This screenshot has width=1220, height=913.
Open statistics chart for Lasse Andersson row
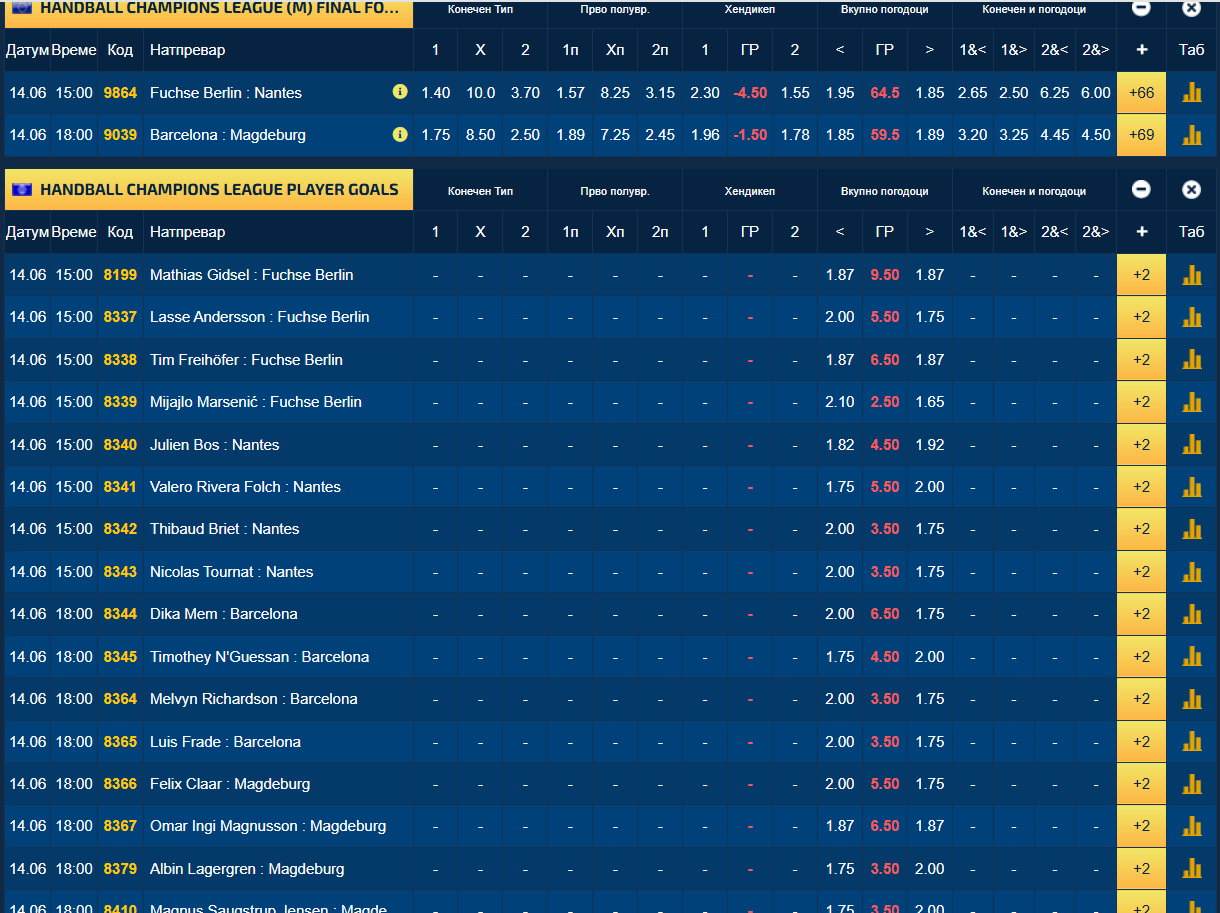pyautogui.click(x=1192, y=316)
